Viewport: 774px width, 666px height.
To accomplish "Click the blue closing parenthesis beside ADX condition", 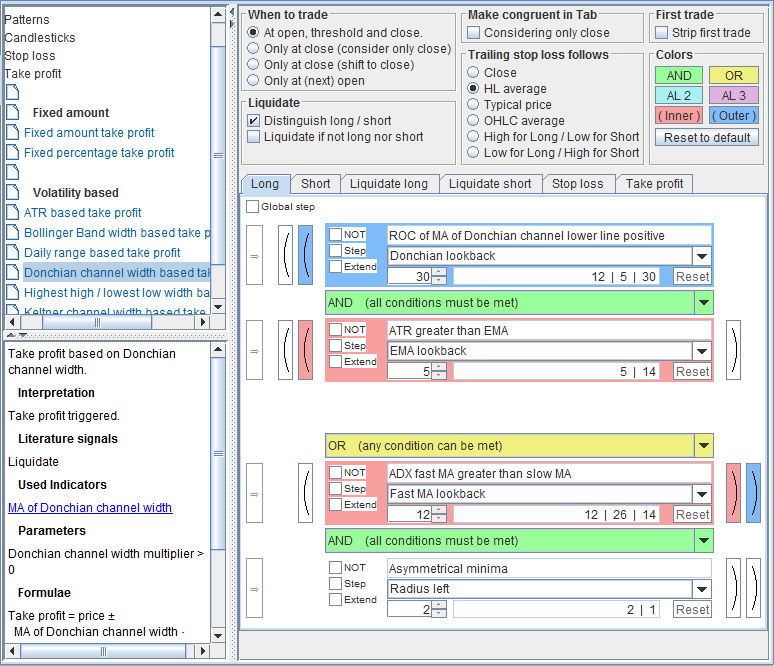I will (x=753, y=493).
